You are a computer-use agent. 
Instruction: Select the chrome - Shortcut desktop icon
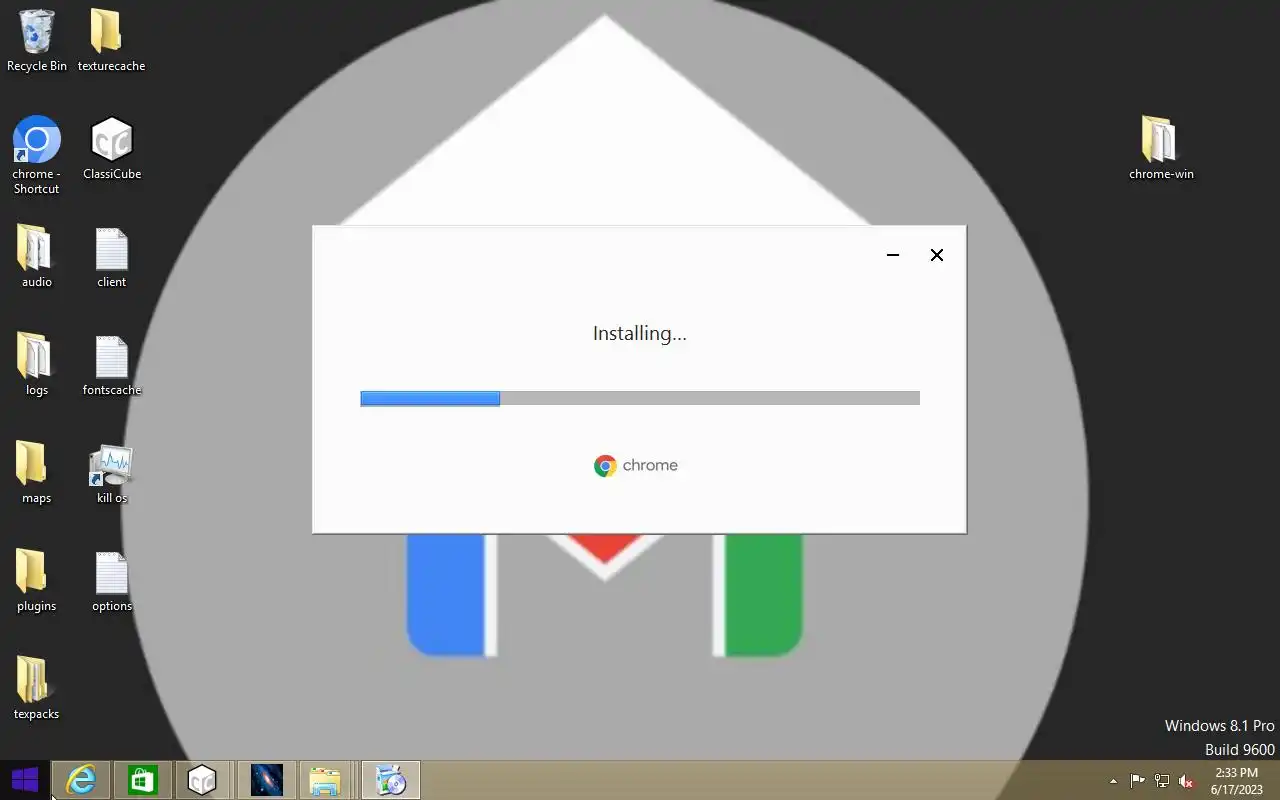click(x=37, y=155)
